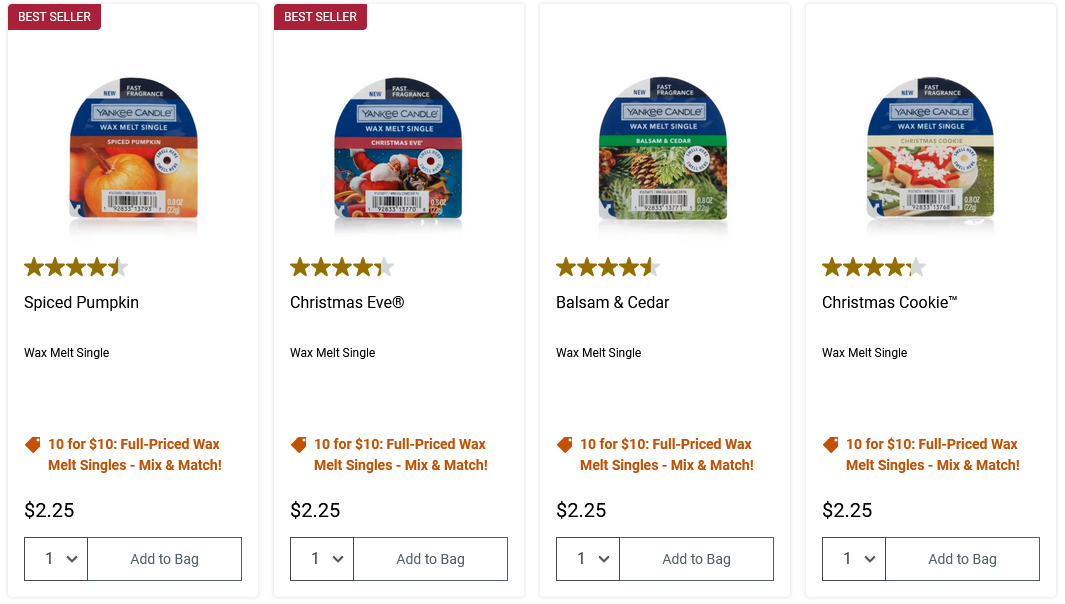
Task: Add Christmas Cookie wax melt to bag
Action: [962, 559]
